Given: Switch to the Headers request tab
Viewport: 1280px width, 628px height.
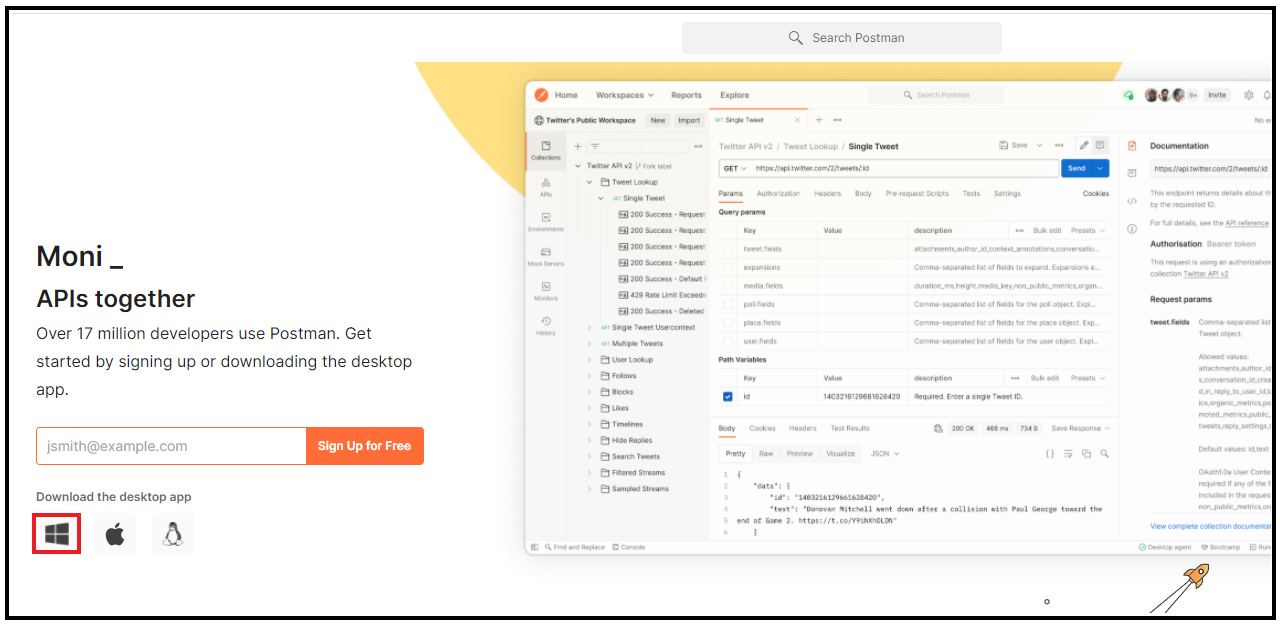Looking at the screenshot, I should [x=827, y=194].
